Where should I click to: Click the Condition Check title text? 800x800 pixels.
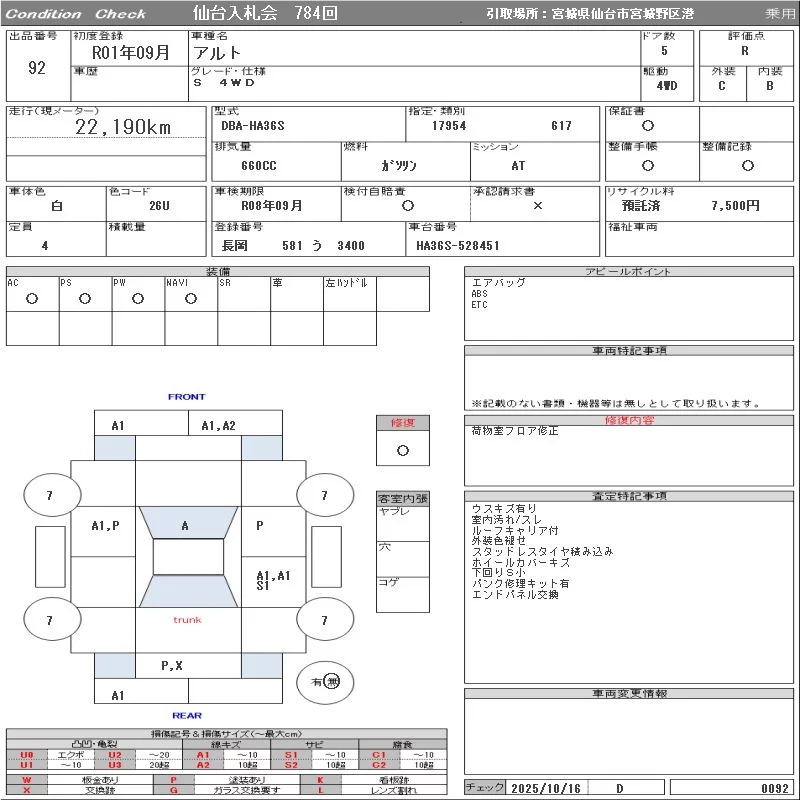[x=76, y=14]
